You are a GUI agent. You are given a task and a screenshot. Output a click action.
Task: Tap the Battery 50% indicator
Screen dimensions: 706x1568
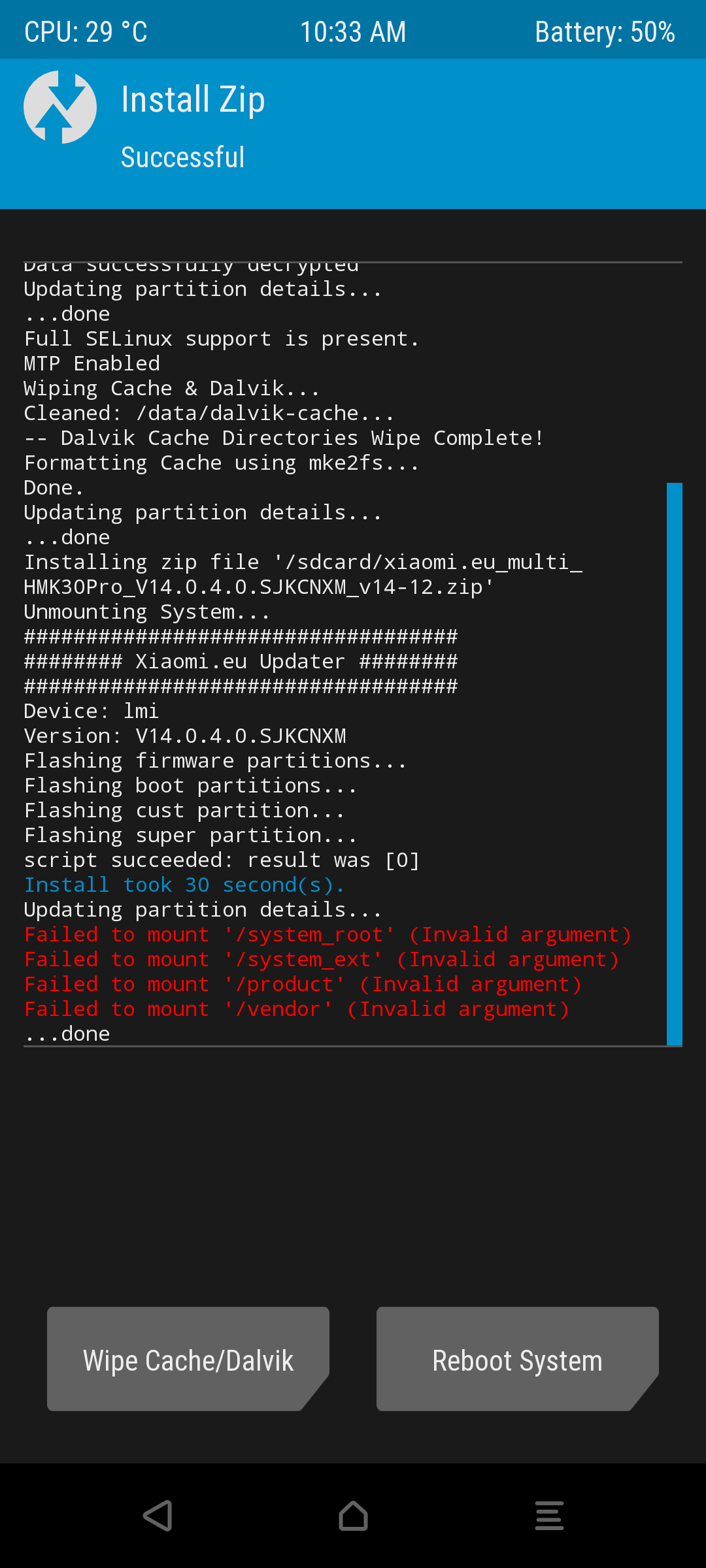(605, 31)
